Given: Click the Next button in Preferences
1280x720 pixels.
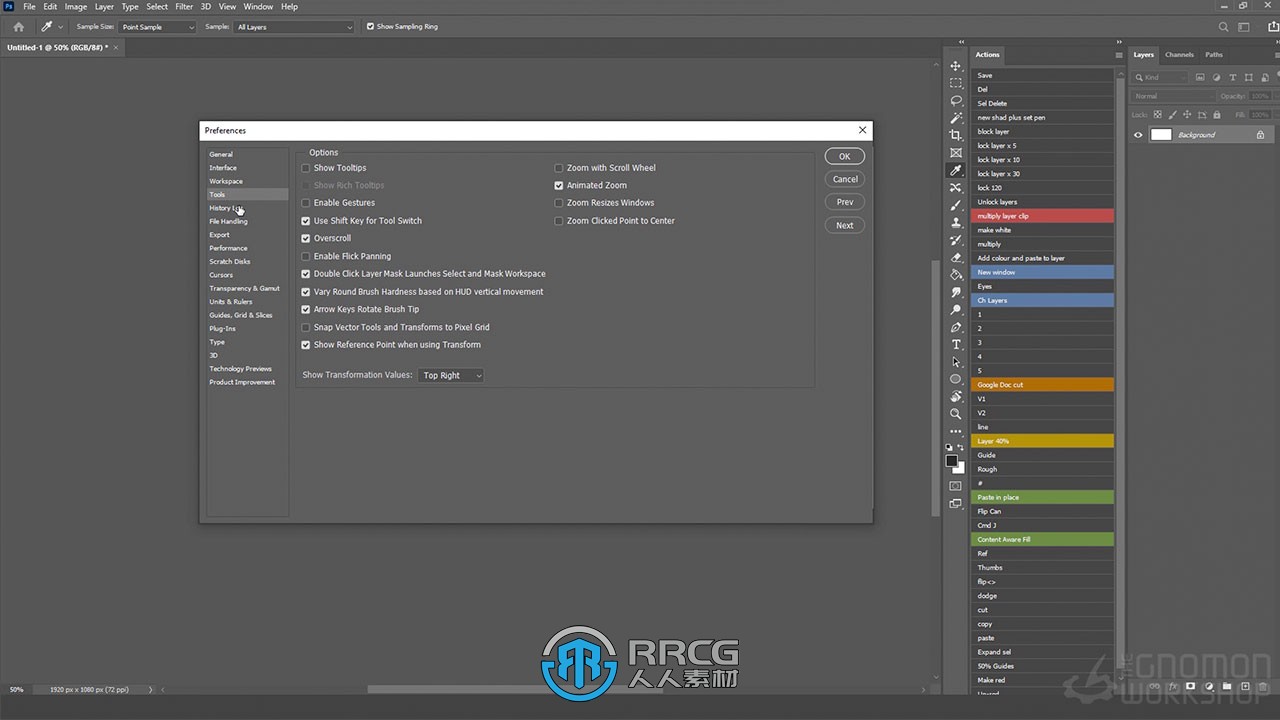Looking at the screenshot, I should pyautogui.click(x=845, y=225).
